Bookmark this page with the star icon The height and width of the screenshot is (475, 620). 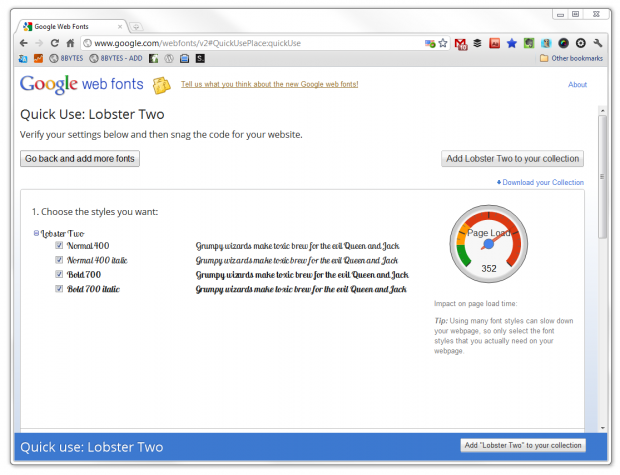point(443,43)
